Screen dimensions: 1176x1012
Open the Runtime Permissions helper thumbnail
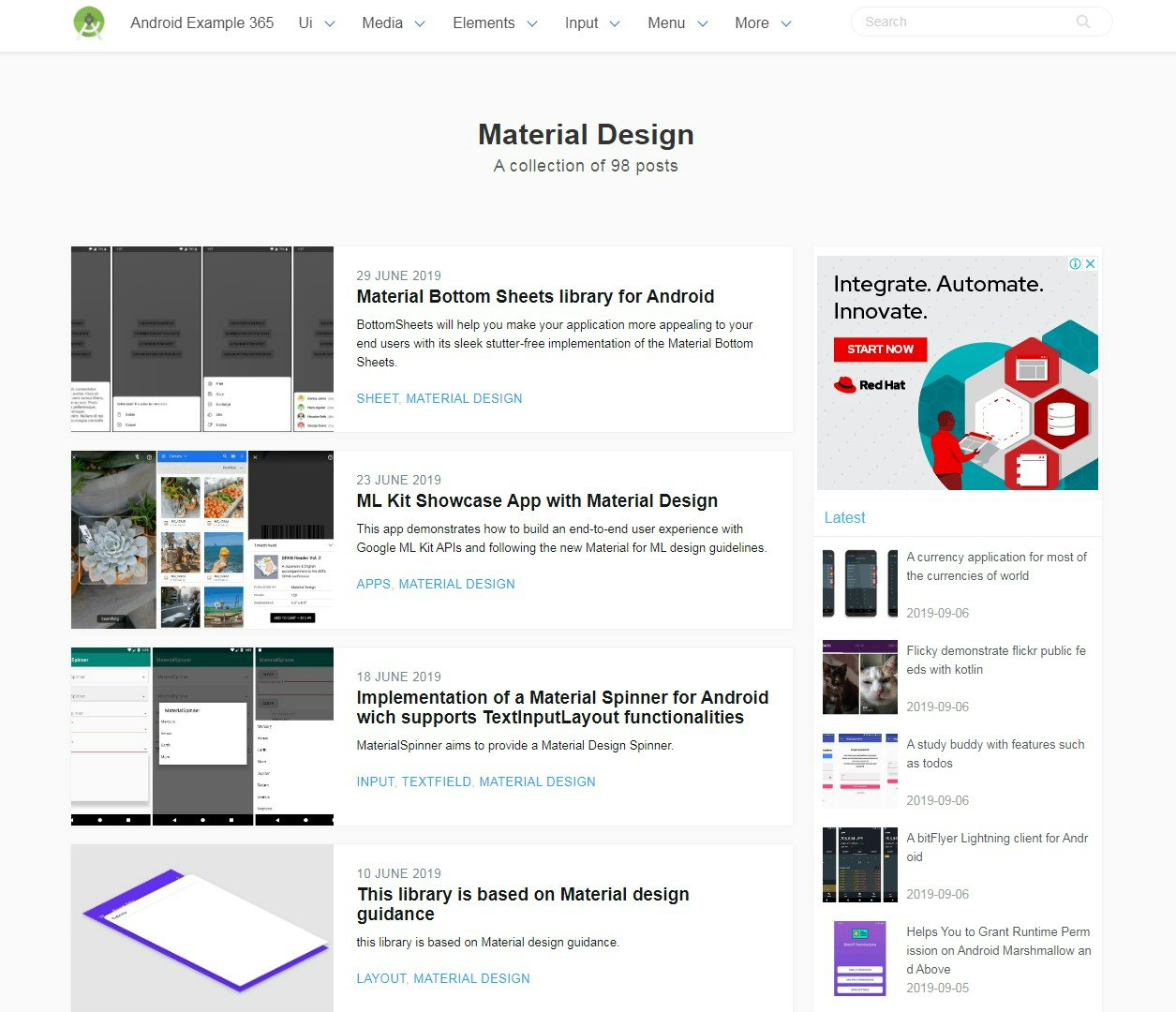tap(858, 958)
